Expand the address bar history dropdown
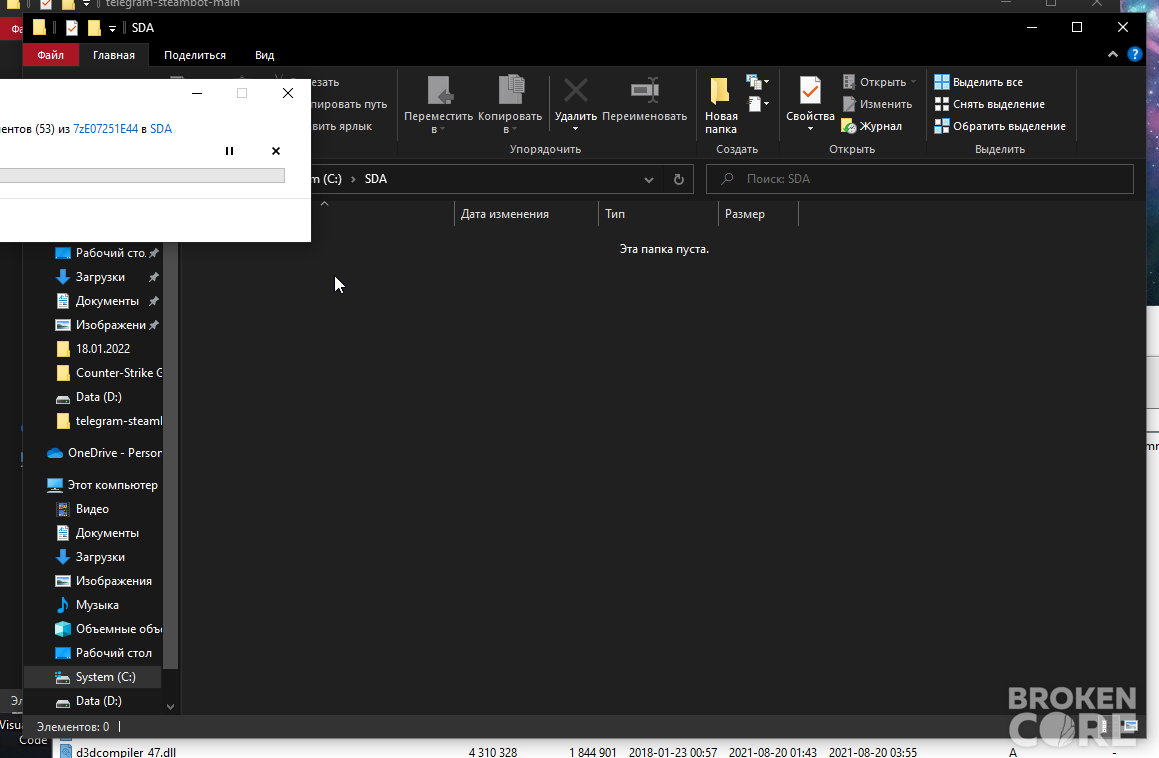Screen dimensions: 1159x758 (648, 179)
